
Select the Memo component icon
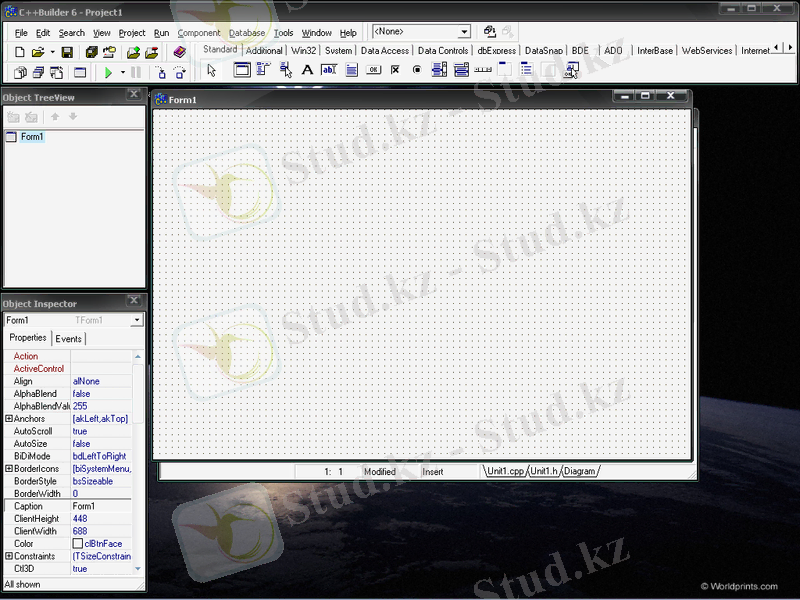click(x=351, y=70)
